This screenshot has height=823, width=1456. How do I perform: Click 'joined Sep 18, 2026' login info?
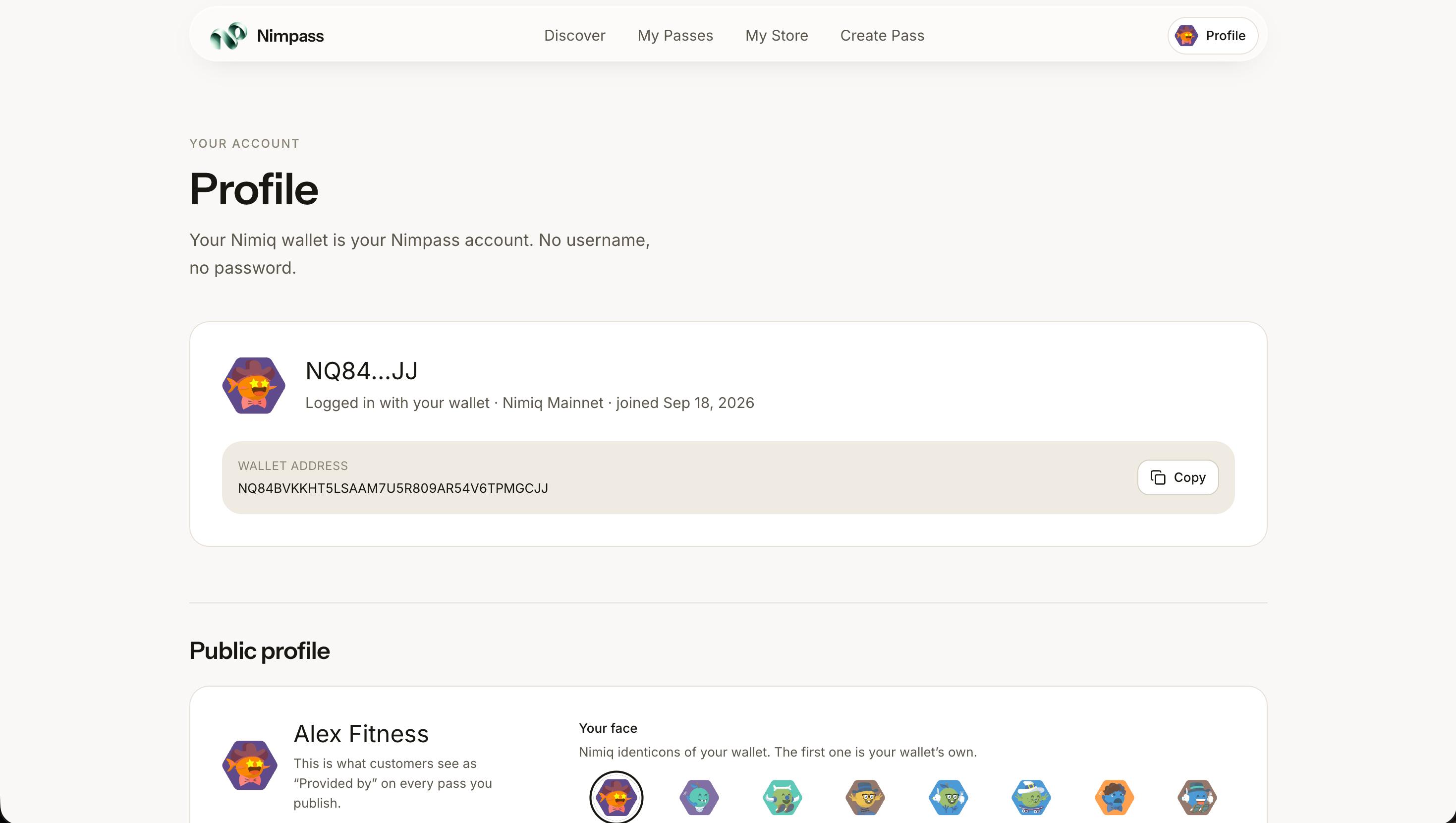click(x=685, y=403)
